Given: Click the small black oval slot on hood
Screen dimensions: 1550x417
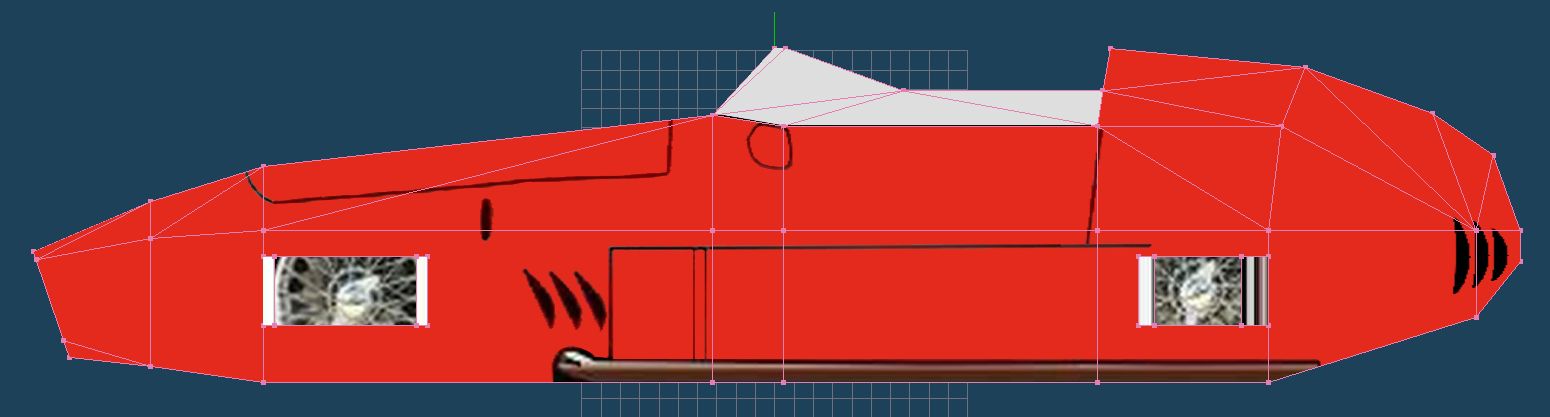Looking at the screenshot, I should pos(487,220).
